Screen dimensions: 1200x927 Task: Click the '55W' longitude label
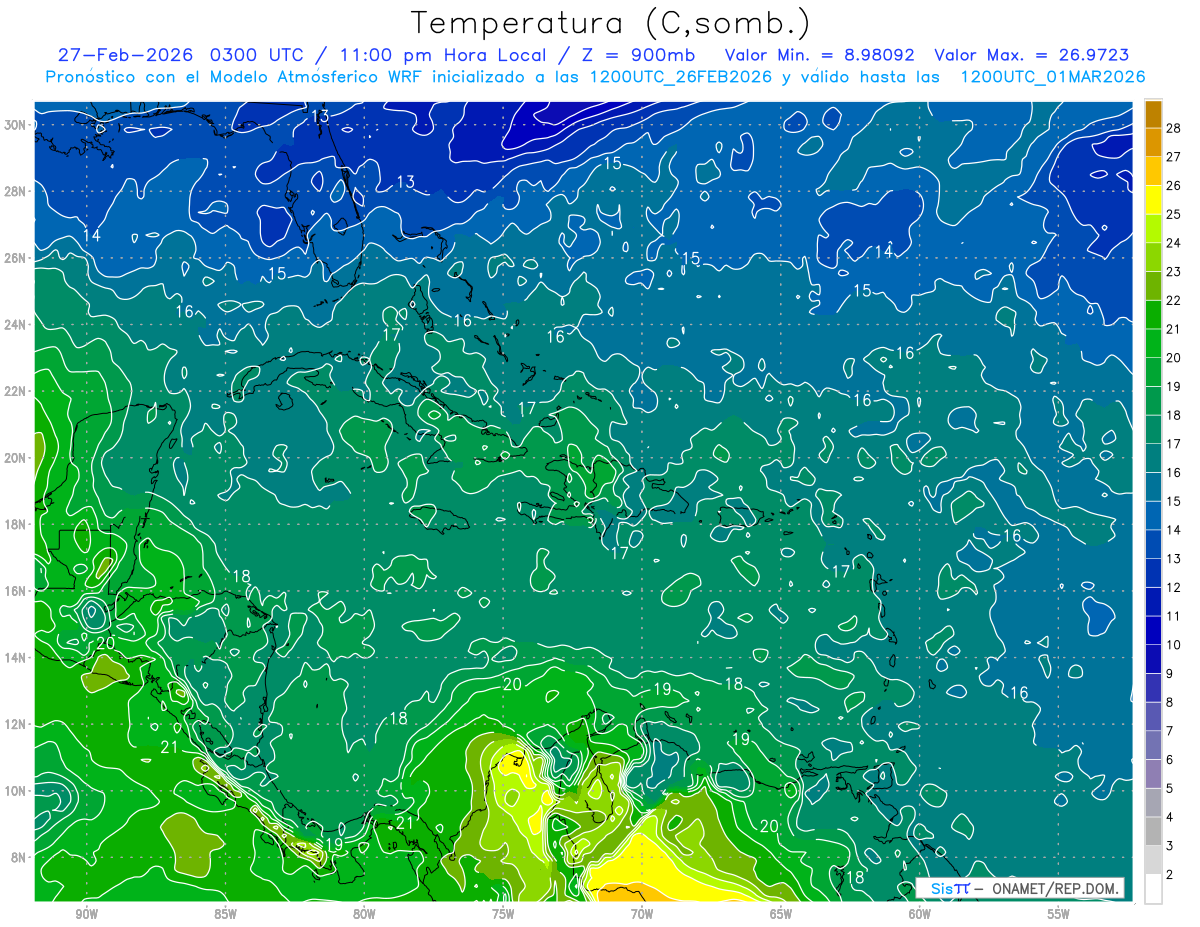coord(1059,913)
